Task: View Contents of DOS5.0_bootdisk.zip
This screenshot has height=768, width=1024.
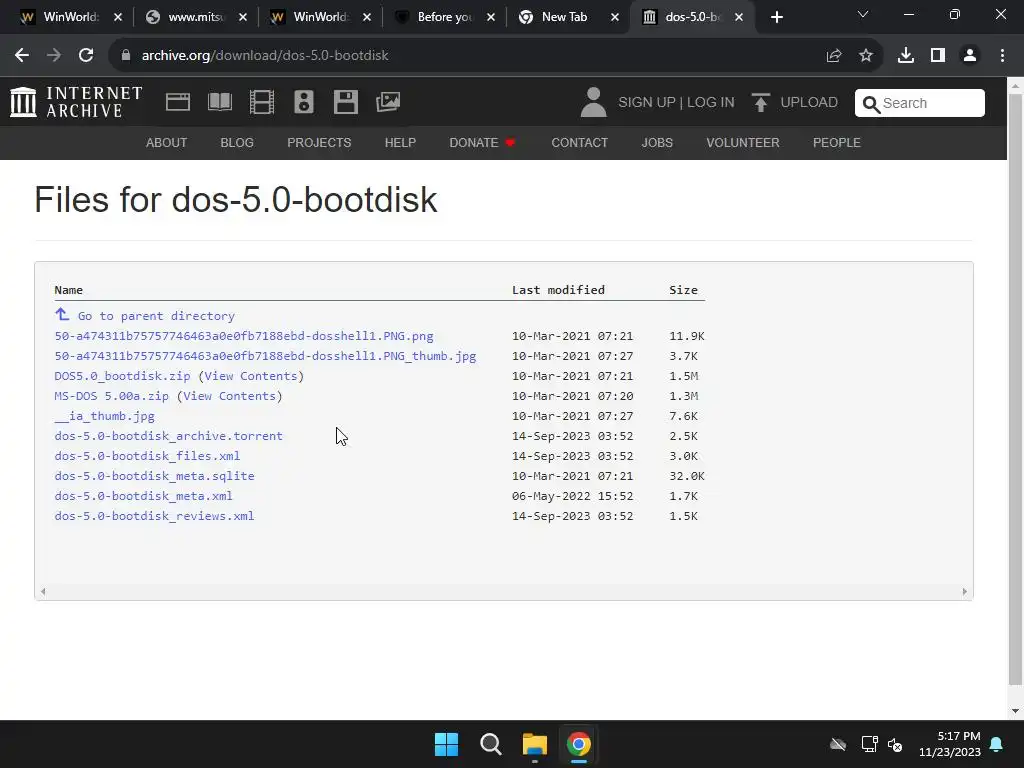Action: point(251,376)
